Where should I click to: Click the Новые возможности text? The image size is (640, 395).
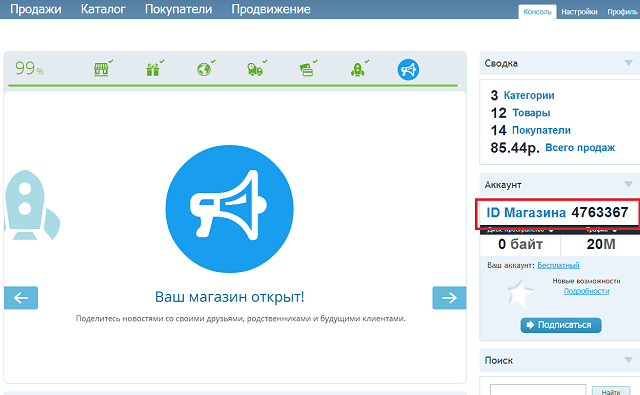point(587,281)
